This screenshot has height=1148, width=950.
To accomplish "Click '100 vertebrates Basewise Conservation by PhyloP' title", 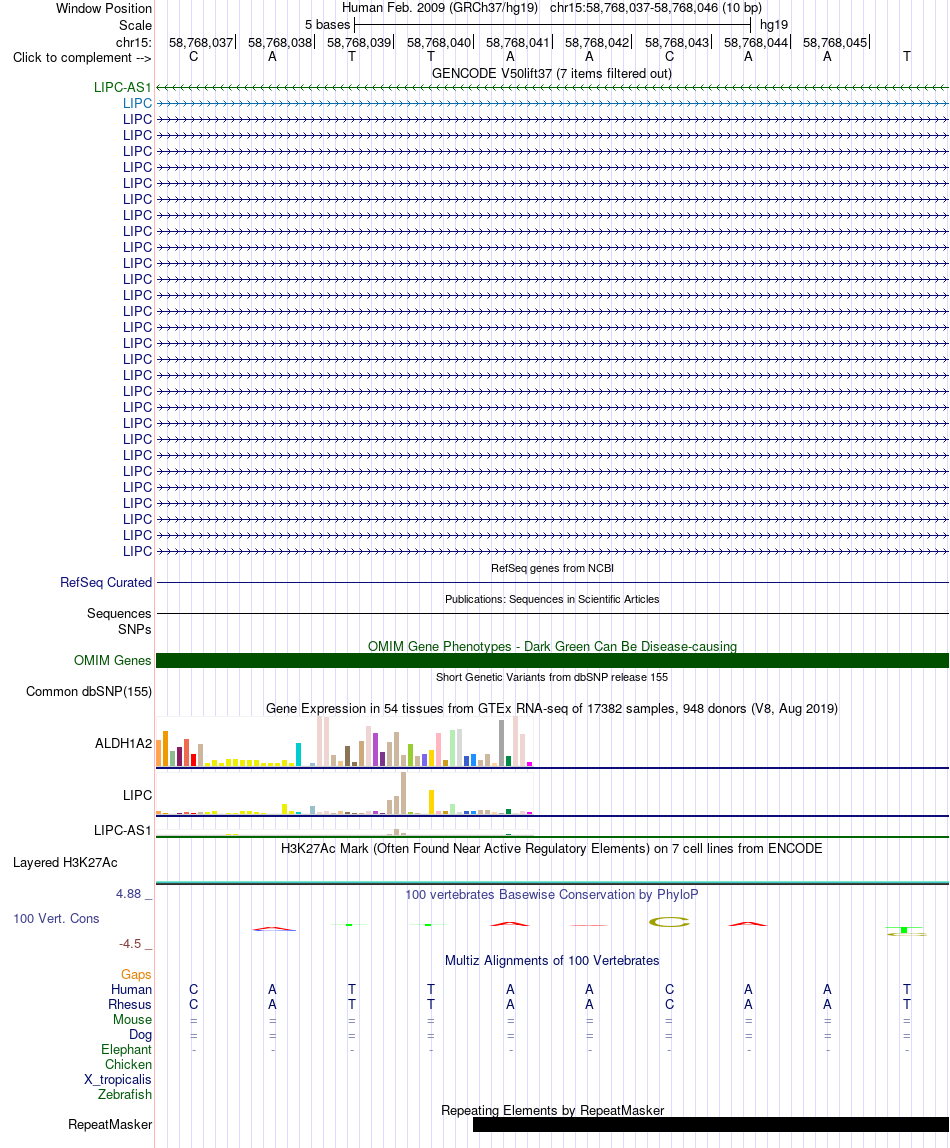I will [552, 895].
